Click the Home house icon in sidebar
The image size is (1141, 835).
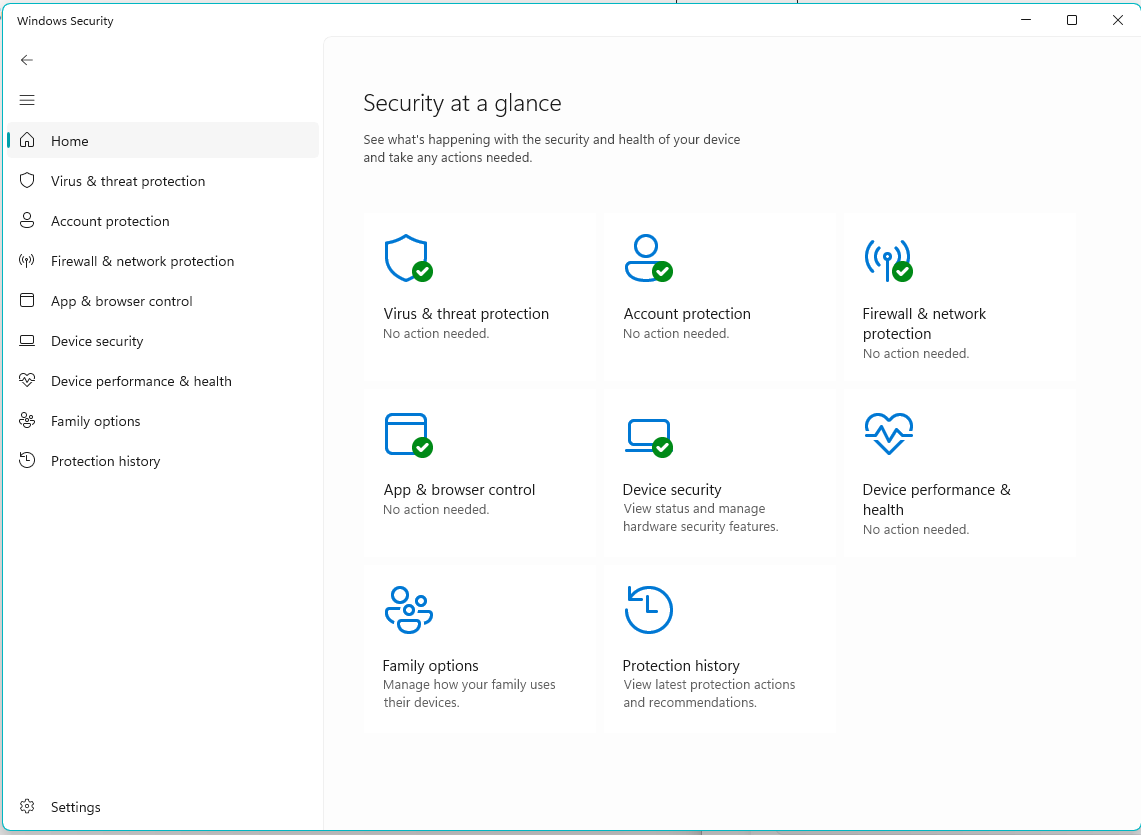point(27,140)
